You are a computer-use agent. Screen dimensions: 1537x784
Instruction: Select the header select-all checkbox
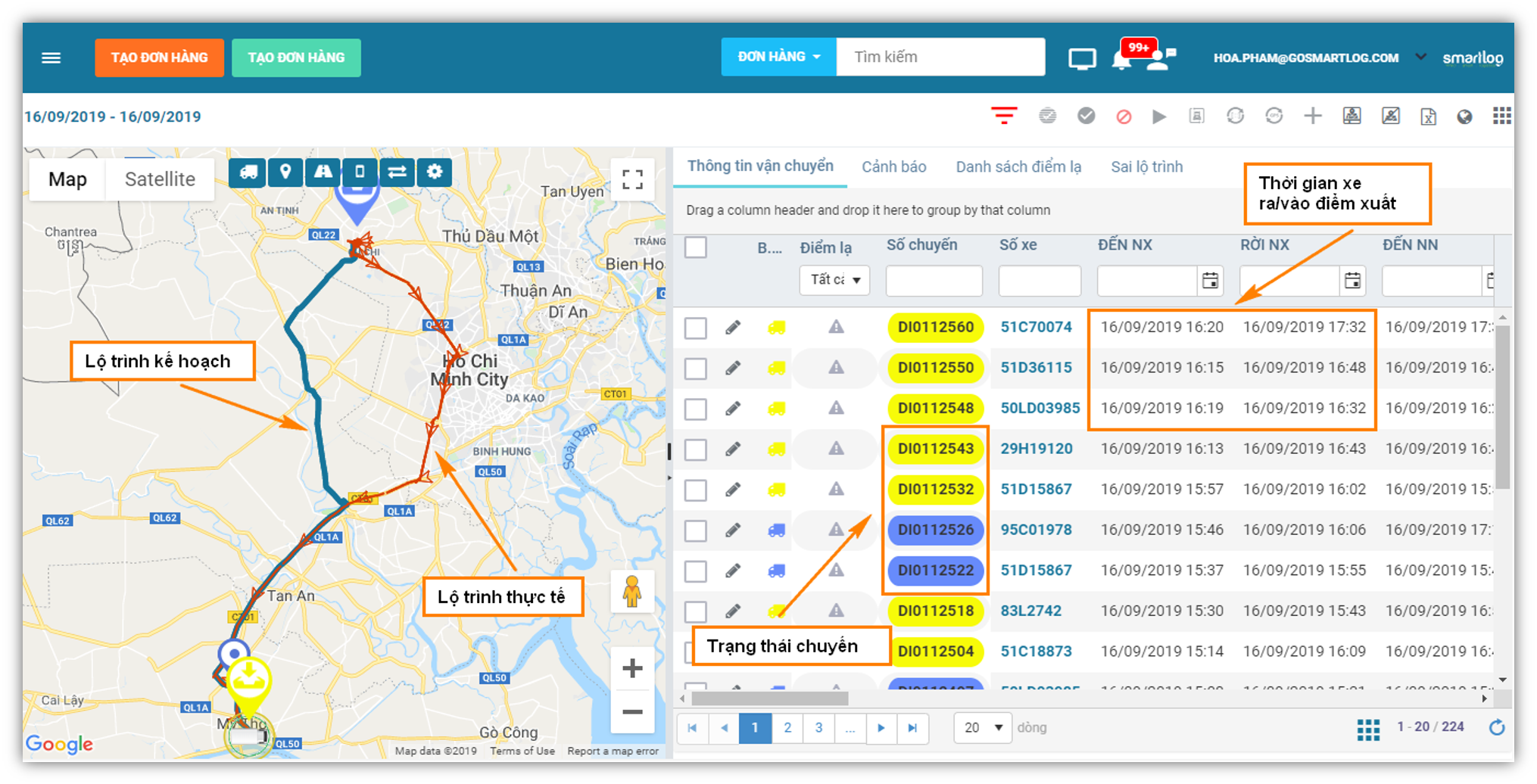click(695, 247)
